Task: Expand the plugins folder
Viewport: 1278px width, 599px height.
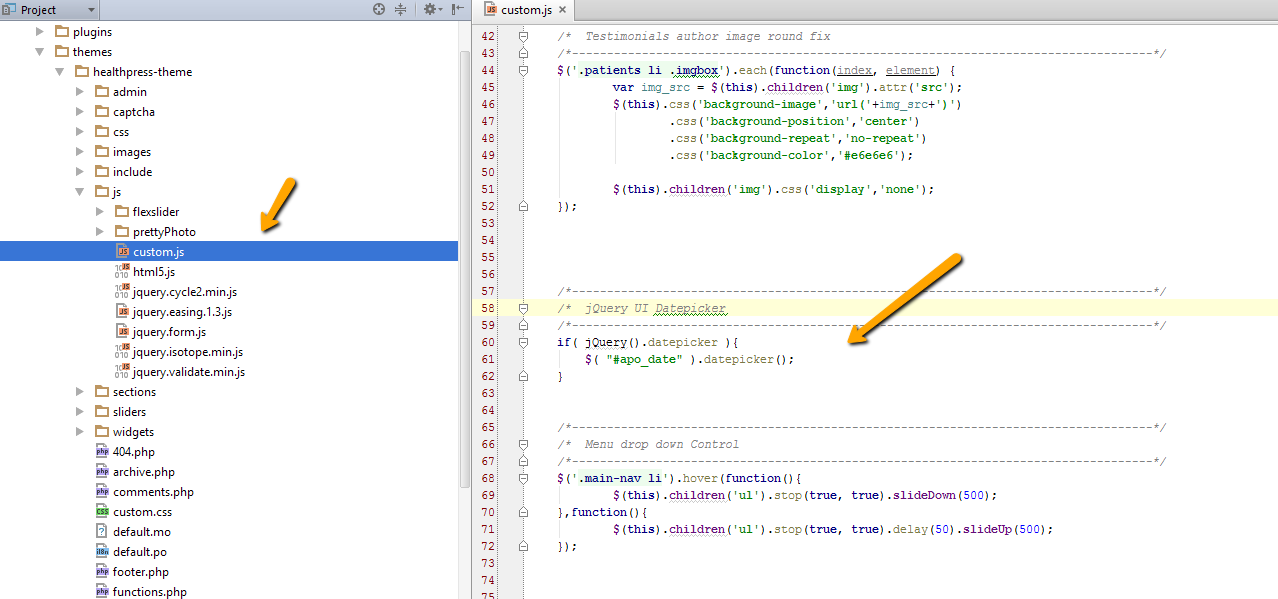Action: pos(40,32)
